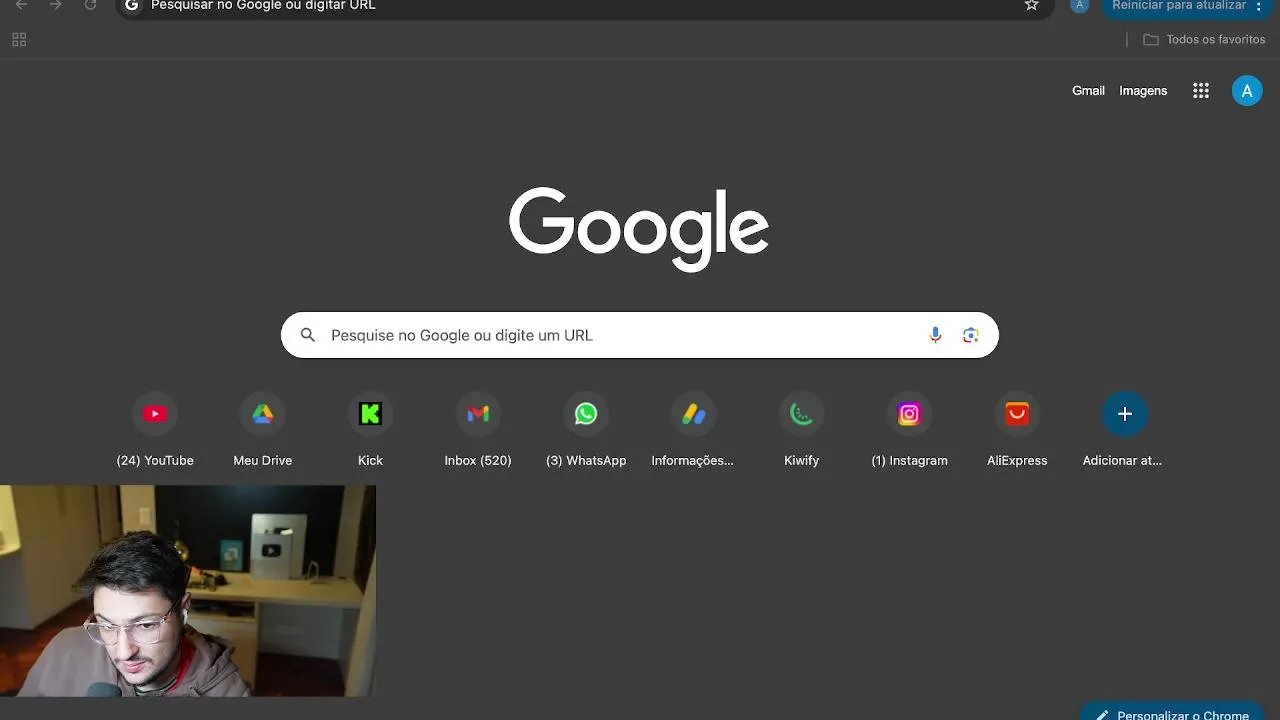Open Chrome profile avatar in toolbar
Viewport: 1280px width, 720px height.
click(x=1079, y=5)
